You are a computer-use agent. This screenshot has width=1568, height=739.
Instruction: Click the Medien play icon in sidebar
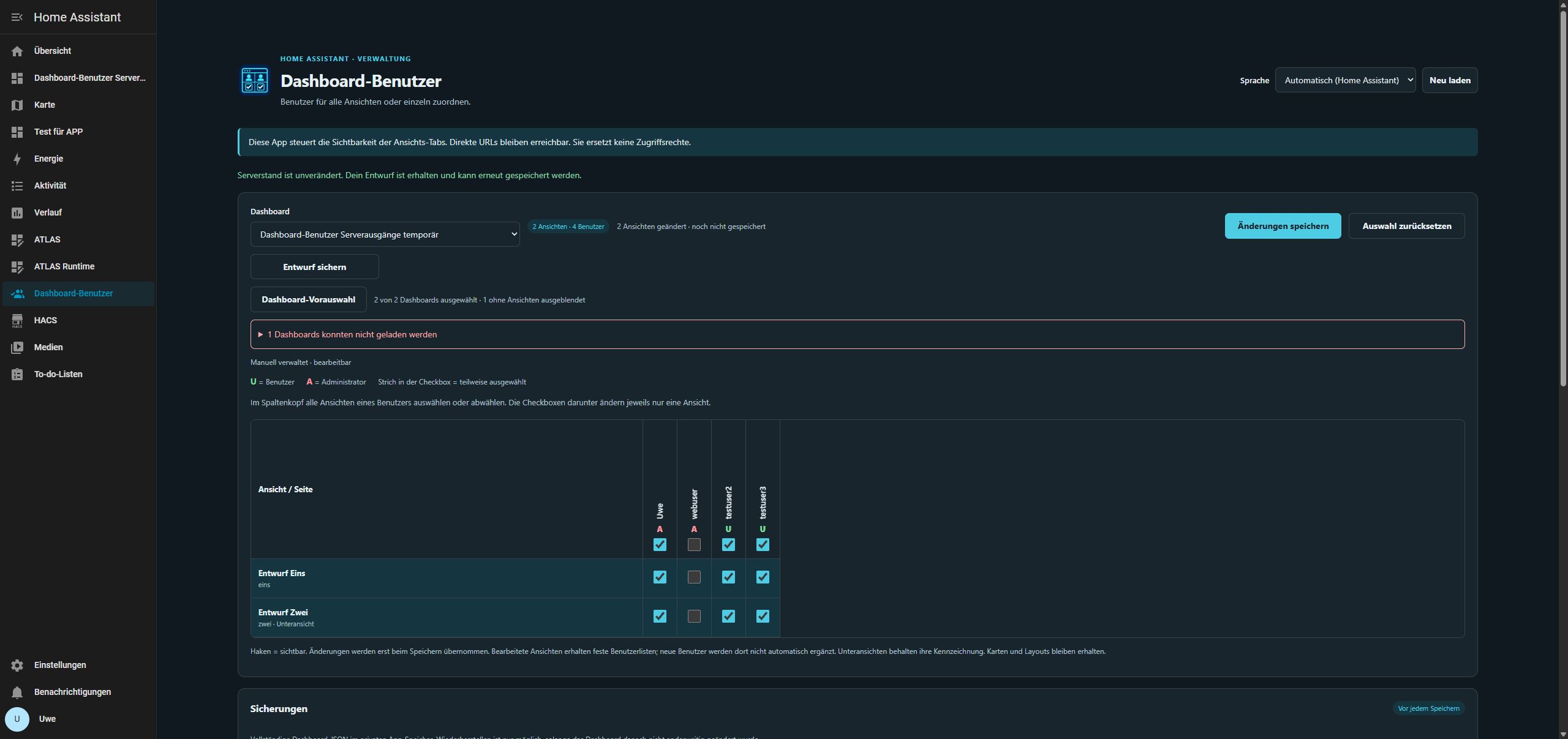tap(17, 347)
